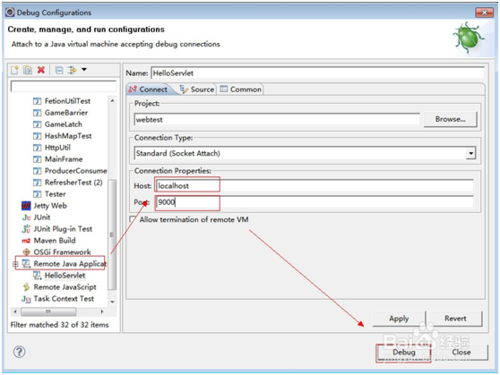Click the Host field with localhost
Image resolution: width=500 pixels, height=375 pixels.
click(314, 186)
